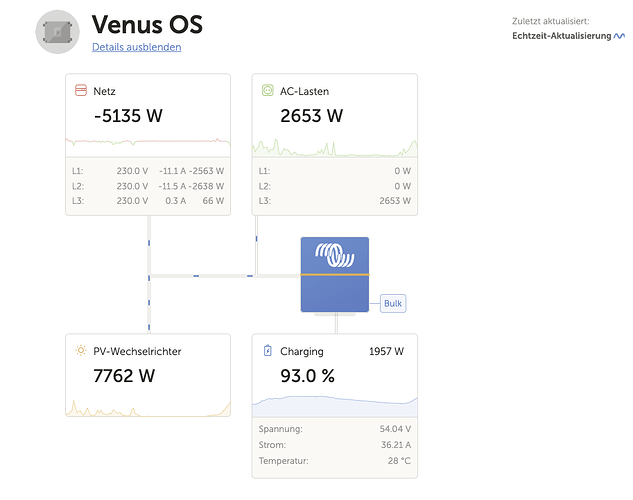The width and height of the screenshot is (633, 500).
Task: Click the Temperatur value 28 °C
Action: point(399,460)
